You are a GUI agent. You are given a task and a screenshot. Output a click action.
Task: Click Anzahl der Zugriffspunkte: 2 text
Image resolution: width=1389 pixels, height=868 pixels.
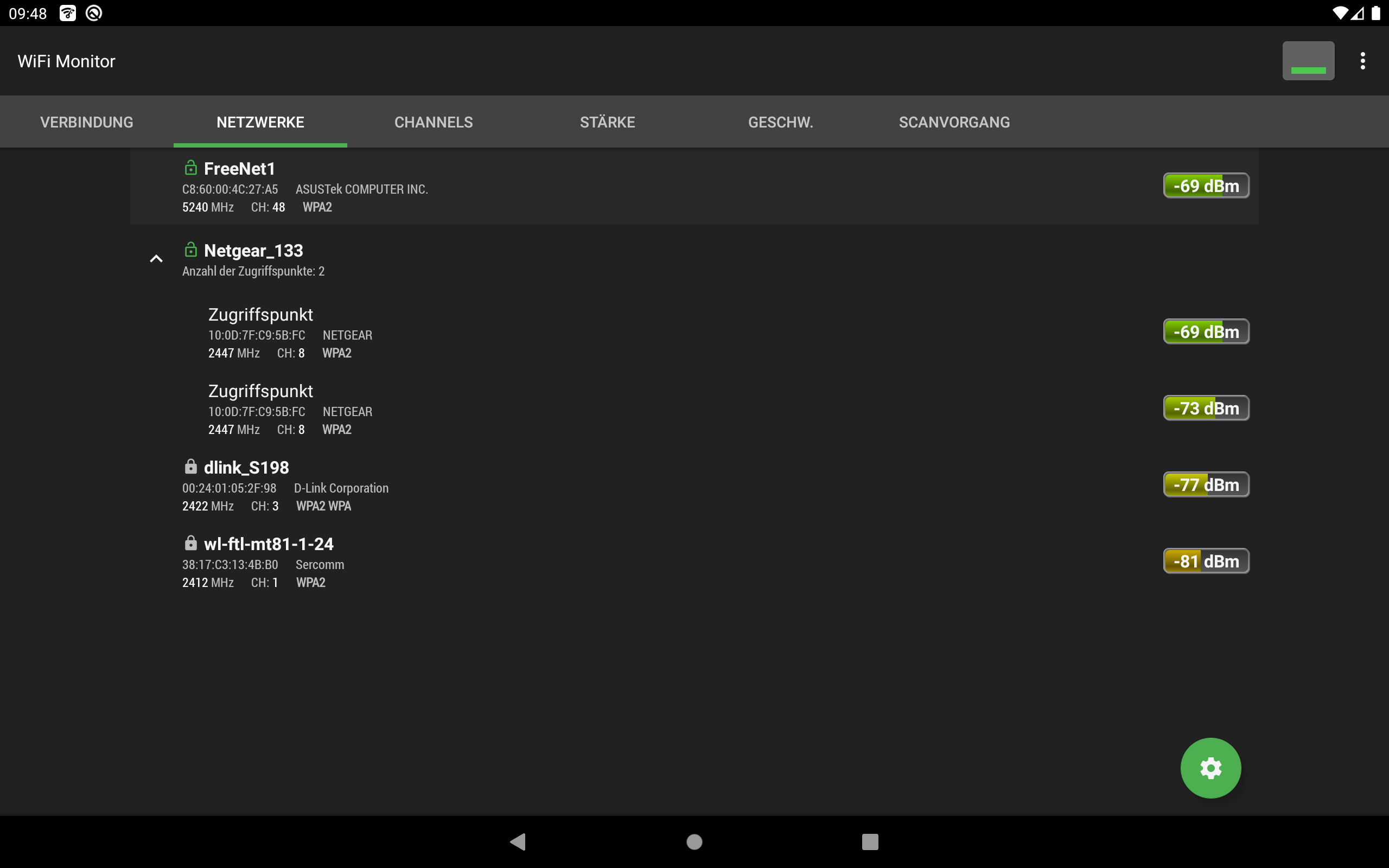253,271
